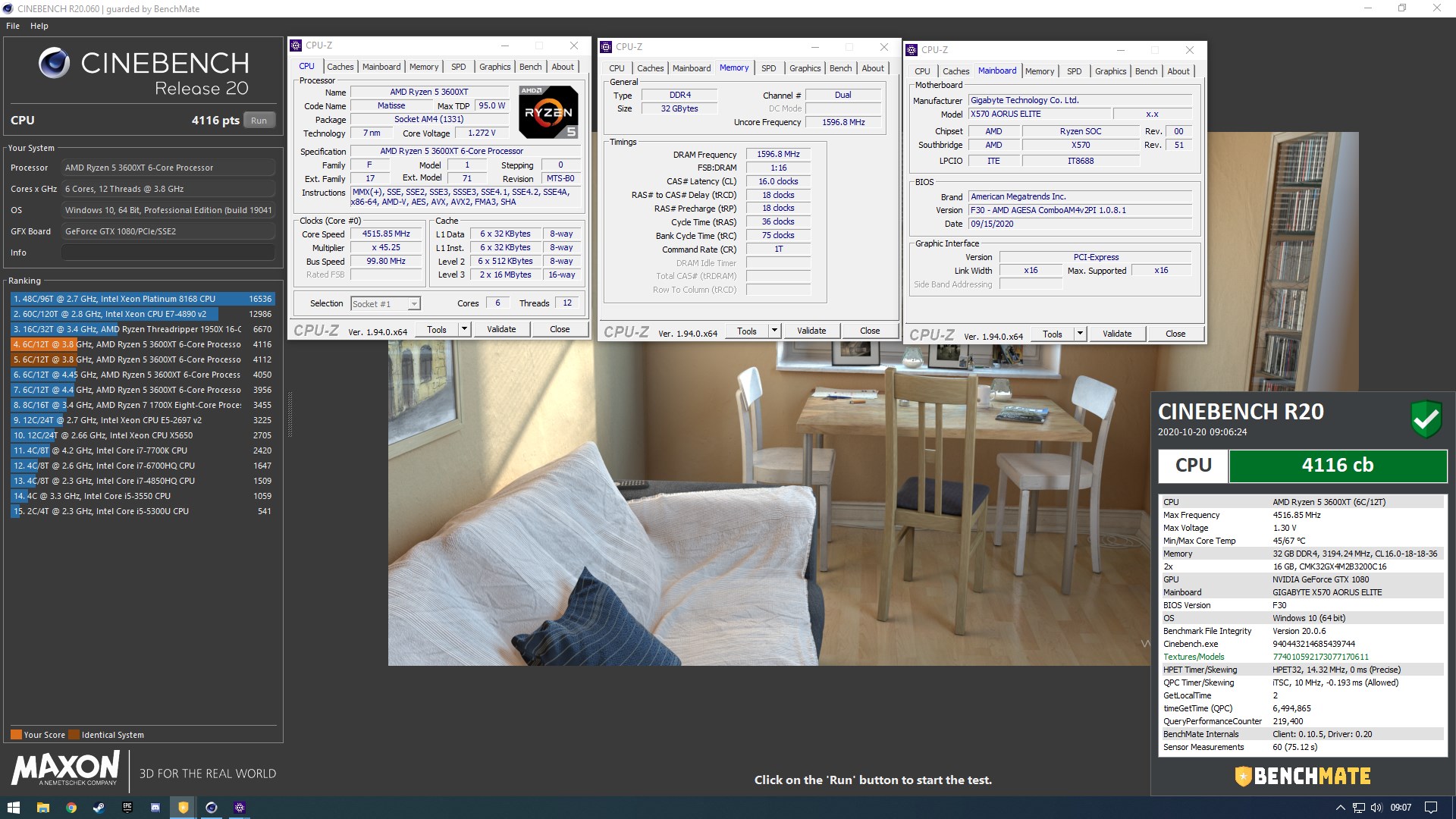Switch to About tab in CPU-Z Mainboard window
This screenshot has height=819, width=1456.
point(1178,71)
